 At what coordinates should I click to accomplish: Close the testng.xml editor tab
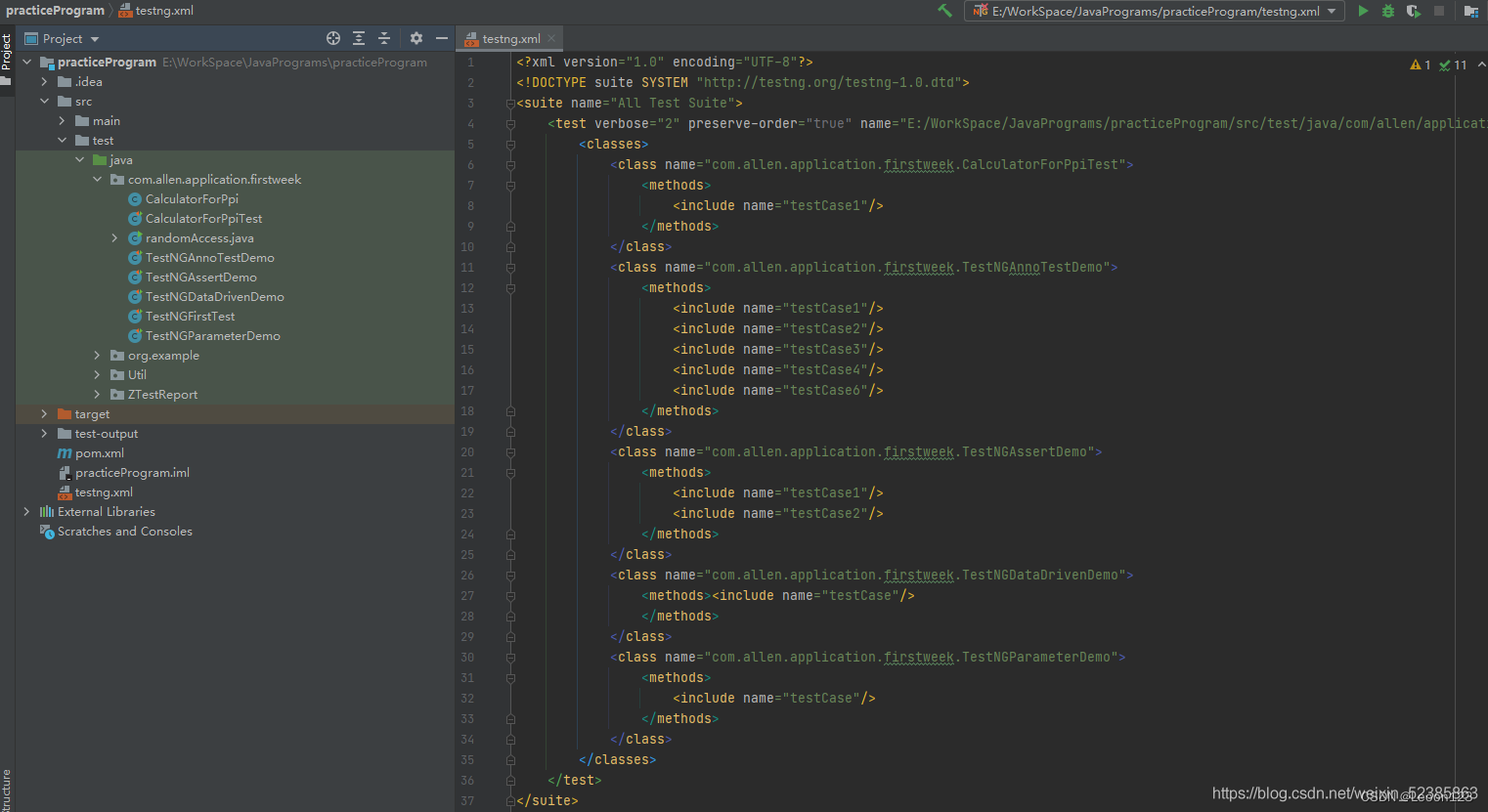pyautogui.click(x=551, y=38)
